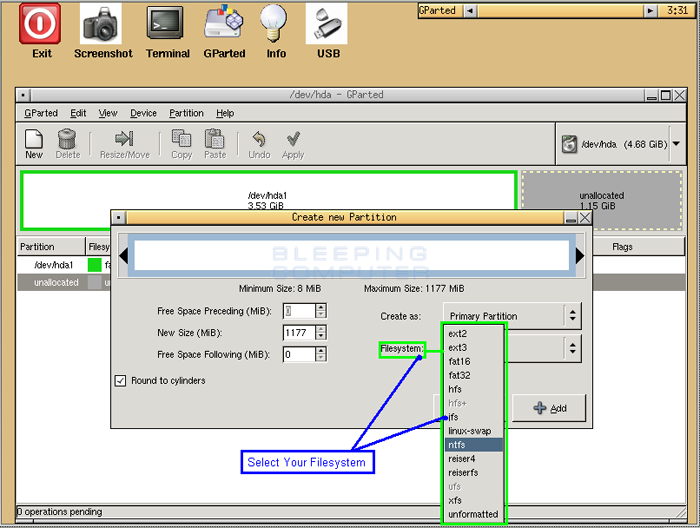Choose ext2 from filesystem list
The image size is (700, 528).
[x=474, y=334]
